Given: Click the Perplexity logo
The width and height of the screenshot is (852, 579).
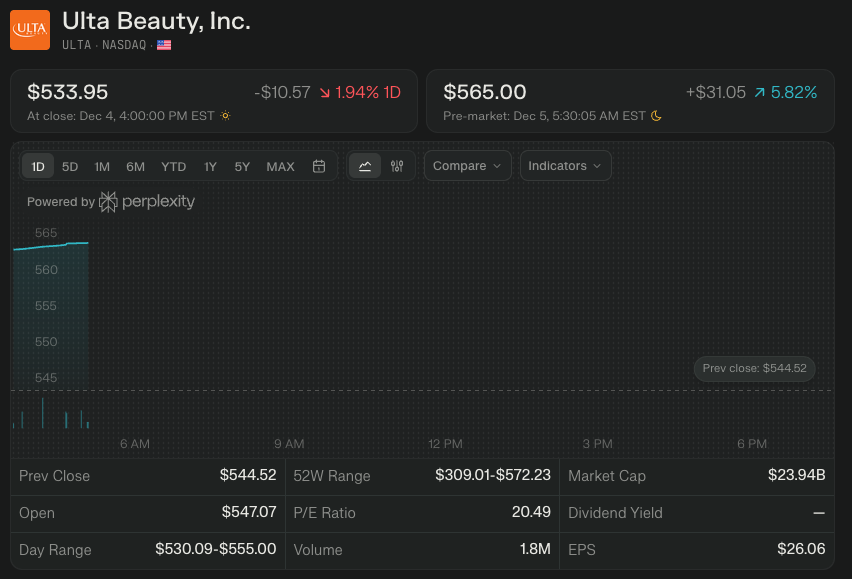Looking at the screenshot, I should click(147, 202).
